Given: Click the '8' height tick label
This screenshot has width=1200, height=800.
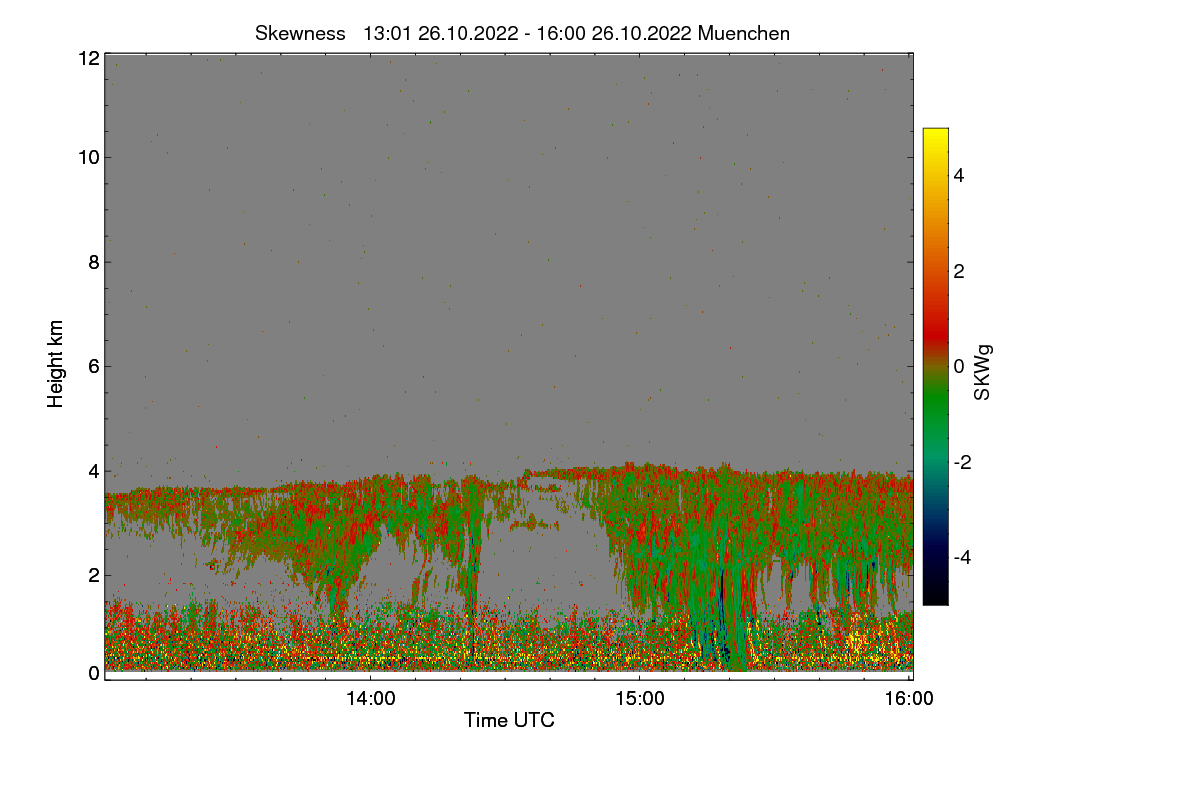Looking at the screenshot, I should point(93,263).
